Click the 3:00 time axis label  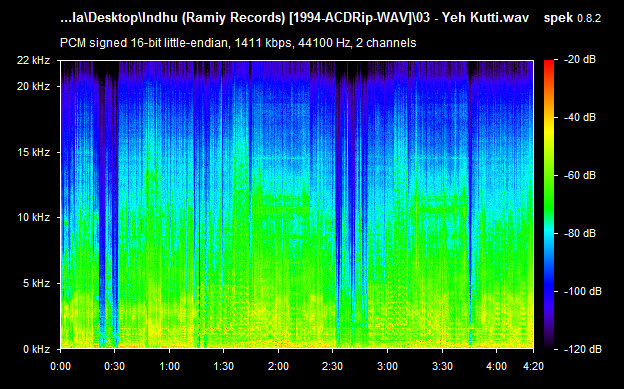(388, 366)
